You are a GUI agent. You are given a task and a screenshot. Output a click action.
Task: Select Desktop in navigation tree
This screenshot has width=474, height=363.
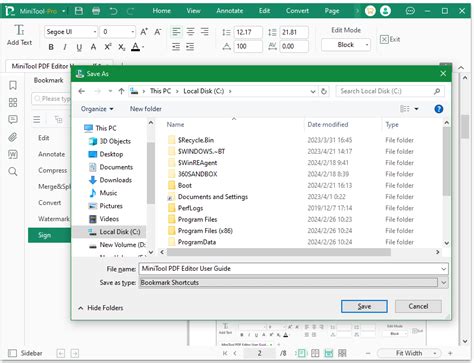click(111, 154)
